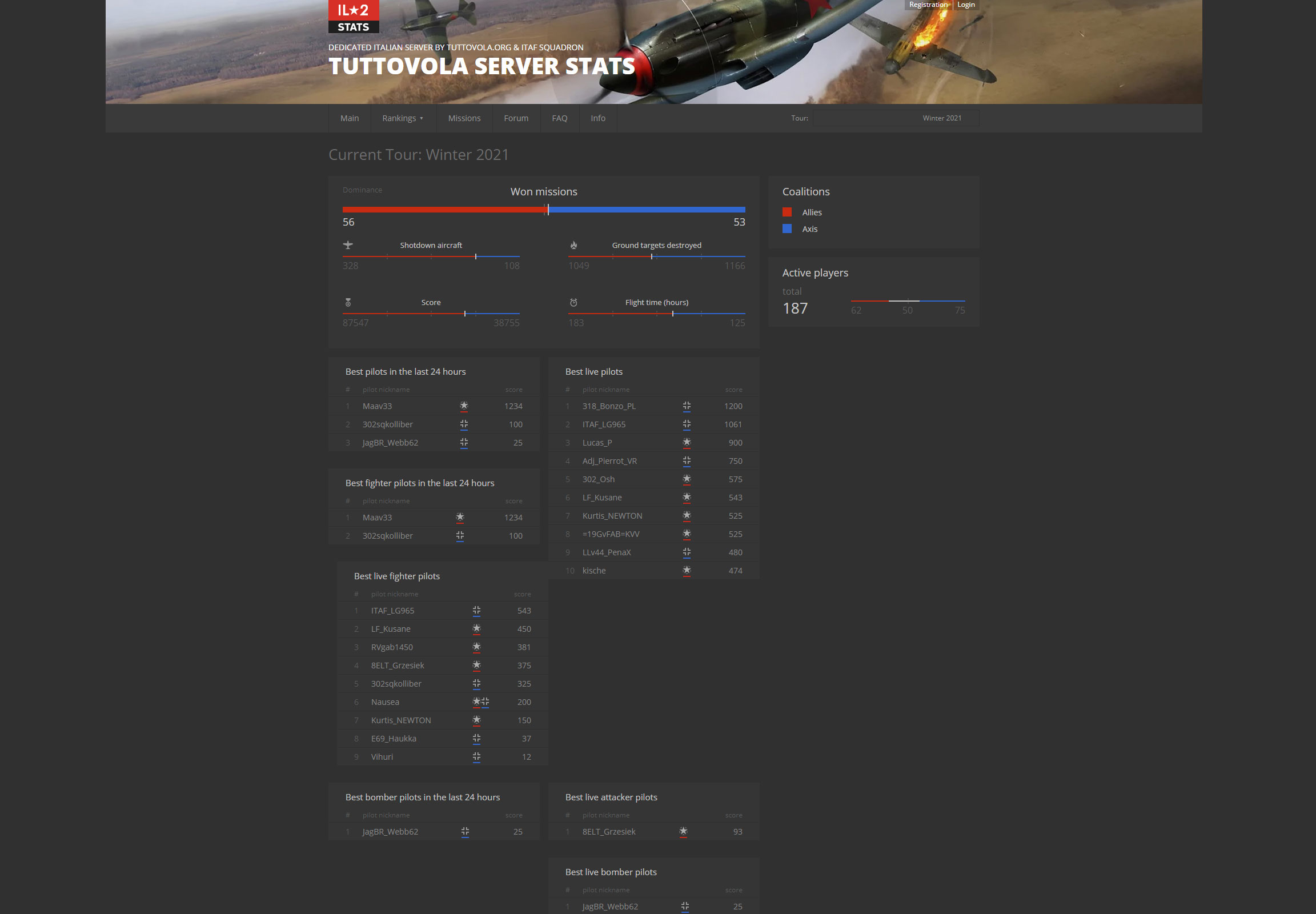Open the Tour selector showing Winter 2021
The width and height of the screenshot is (1316, 914).
tap(896, 118)
